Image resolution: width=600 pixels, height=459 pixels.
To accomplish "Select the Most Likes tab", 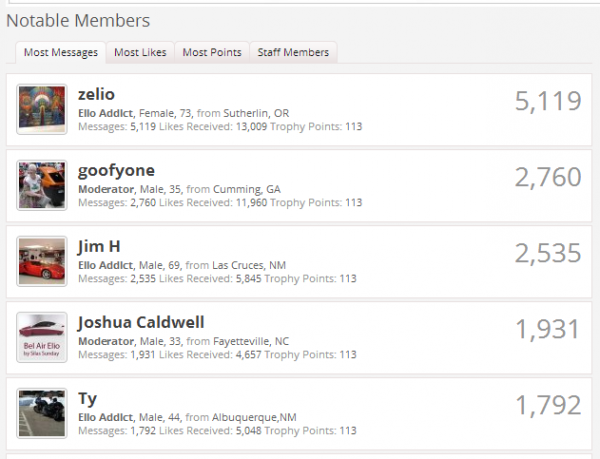I will pos(140,52).
